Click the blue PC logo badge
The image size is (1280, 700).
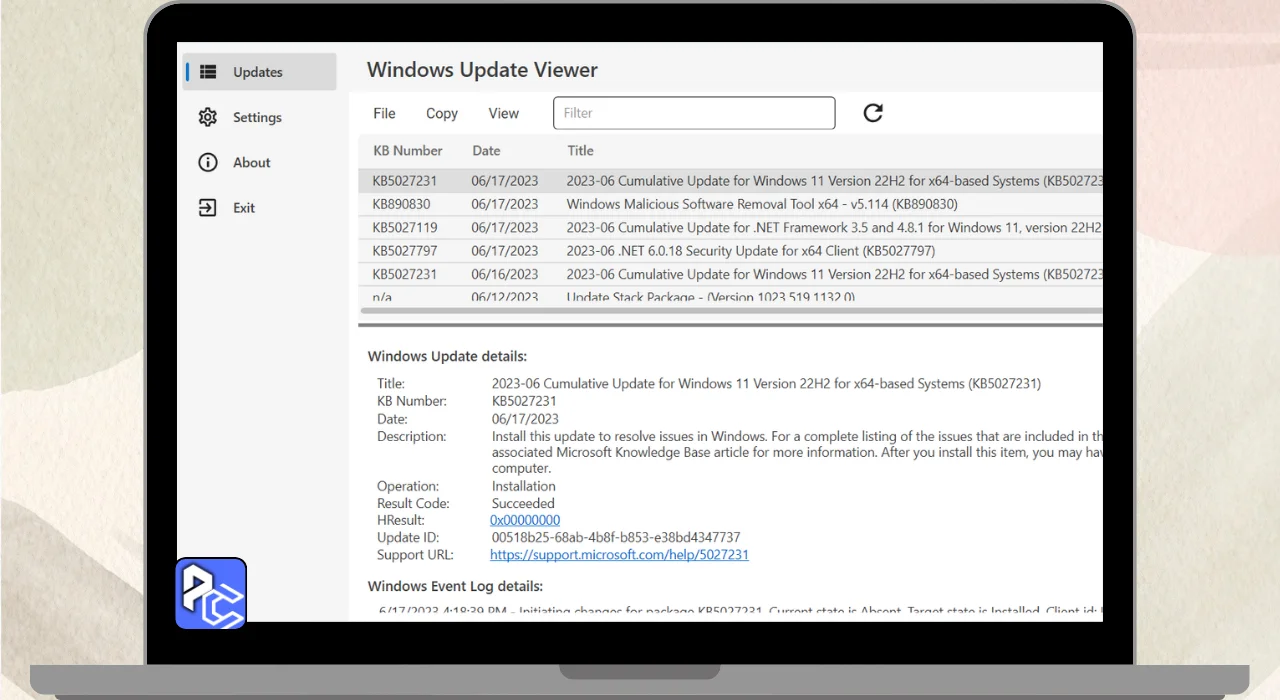(x=211, y=593)
